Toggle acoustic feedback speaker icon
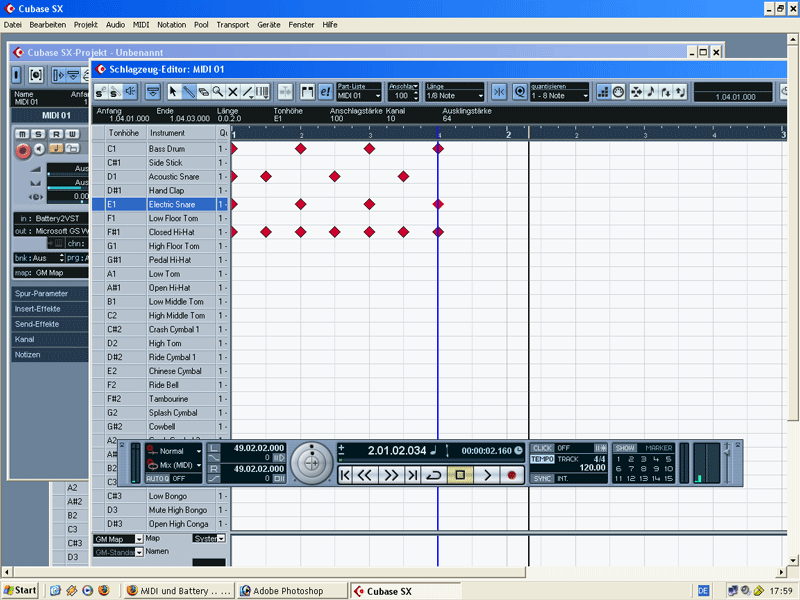This screenshot has height=600, width=800. point(131,92)
